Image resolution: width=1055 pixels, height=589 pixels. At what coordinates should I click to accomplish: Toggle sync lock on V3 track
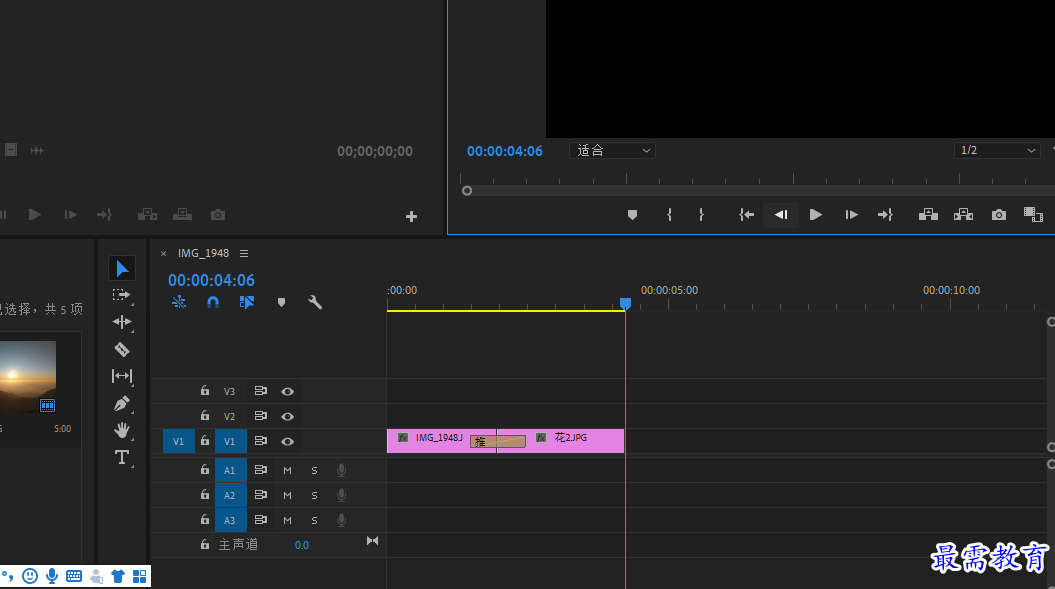pos(260,390)
